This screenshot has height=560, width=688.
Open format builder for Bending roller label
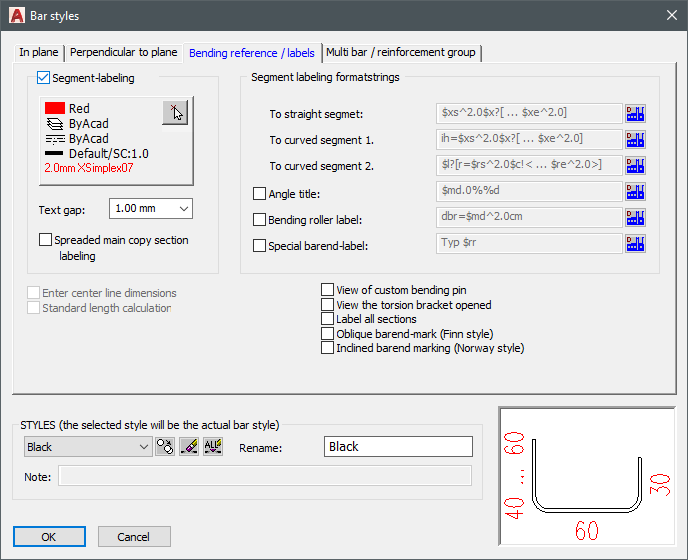tap(635, 218)
